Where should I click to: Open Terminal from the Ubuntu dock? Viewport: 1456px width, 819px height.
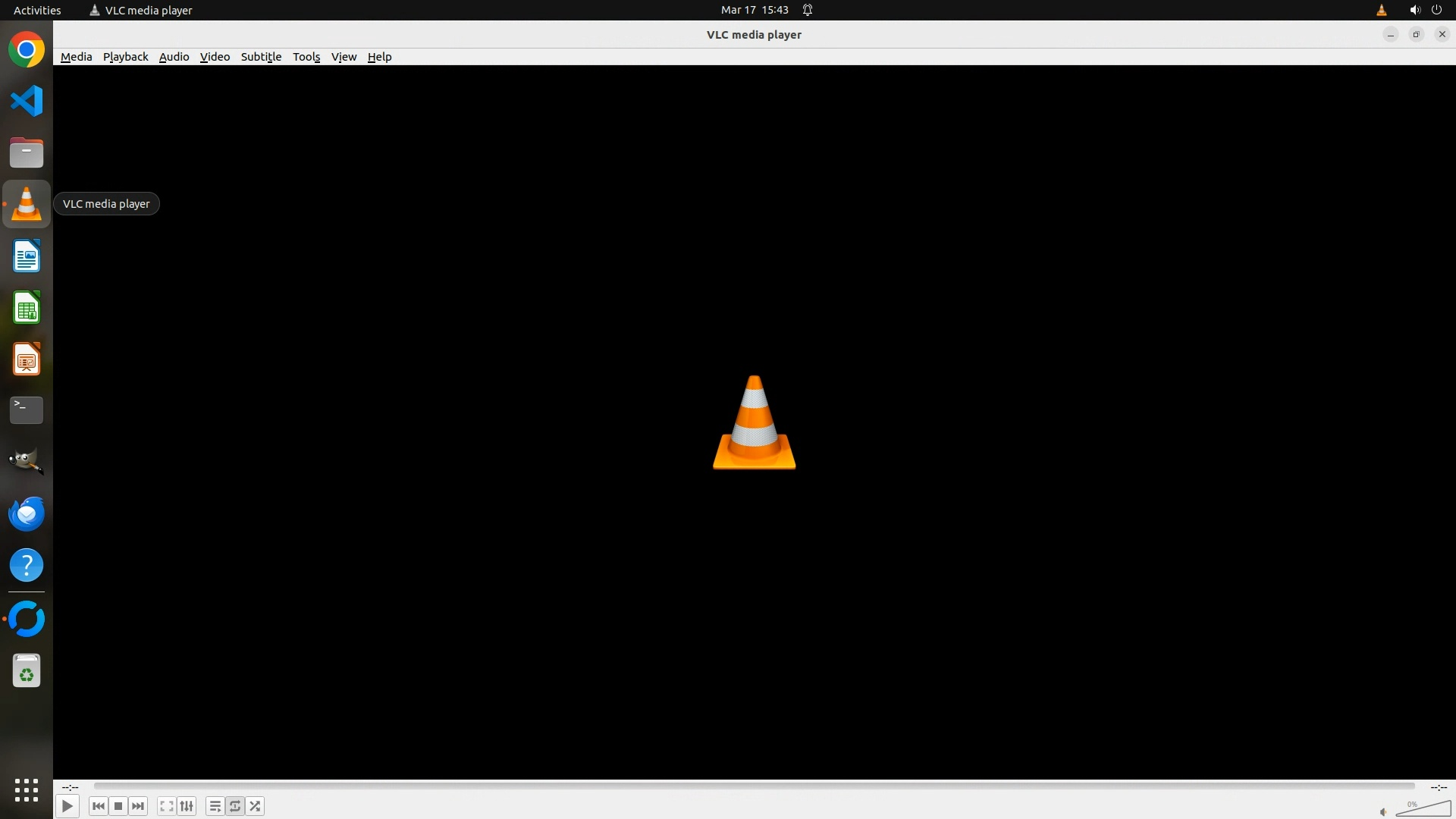[x=27, y=410]
